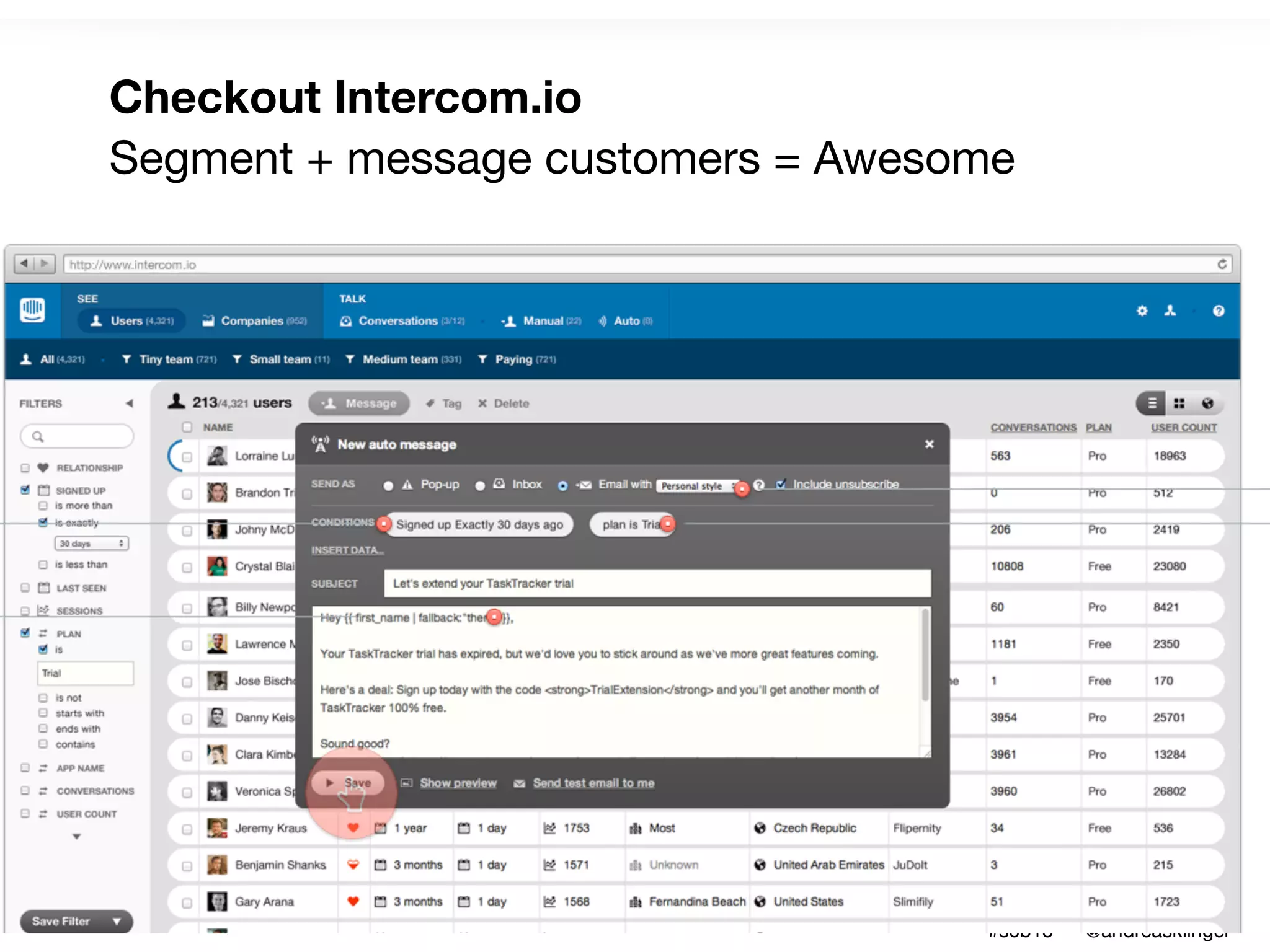Image resolution: width=1270 pixels, height=952 pixels.
Task: Select the Inbox radio option
Action: (x=479, y=485)
